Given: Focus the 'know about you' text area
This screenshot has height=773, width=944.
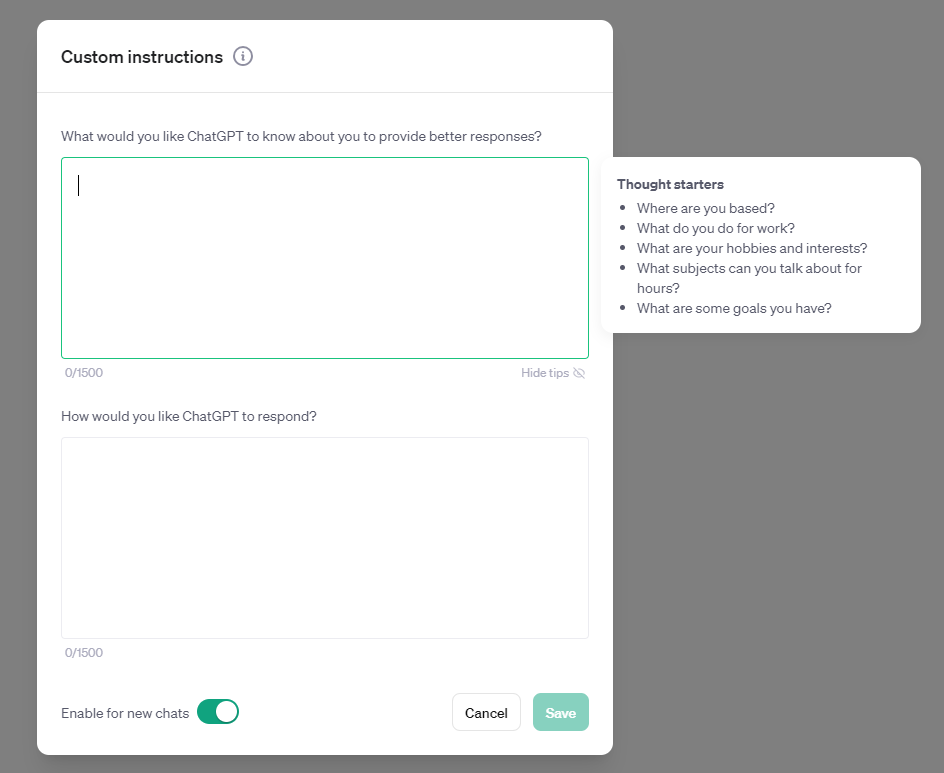Looking at the screenshot, I should coord(325,258).
